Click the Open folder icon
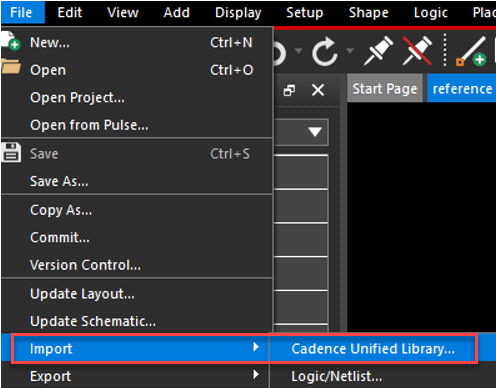This screenshot has width=496, height=388. (11, 66)
